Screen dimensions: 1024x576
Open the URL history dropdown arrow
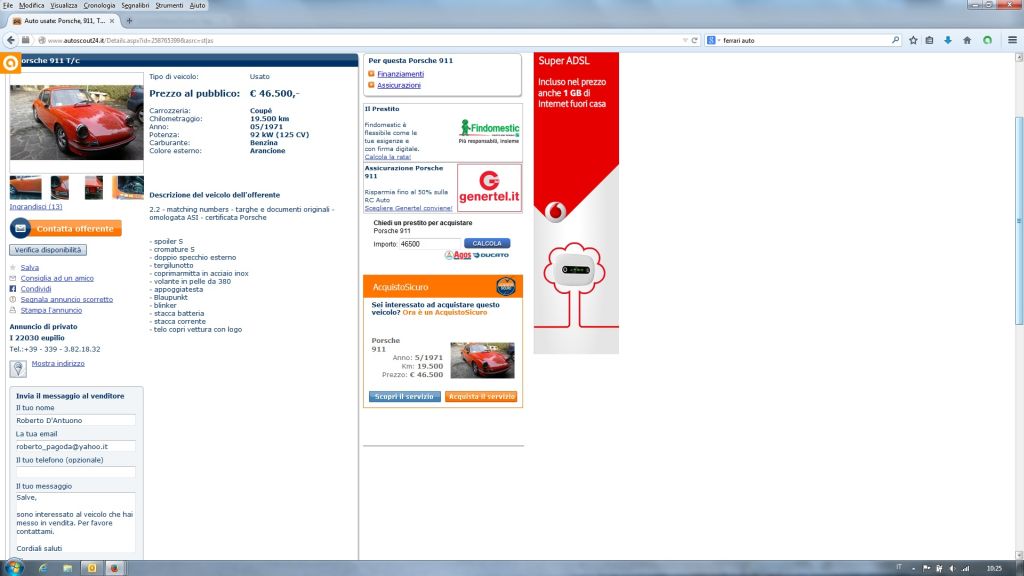coord(684,40)
